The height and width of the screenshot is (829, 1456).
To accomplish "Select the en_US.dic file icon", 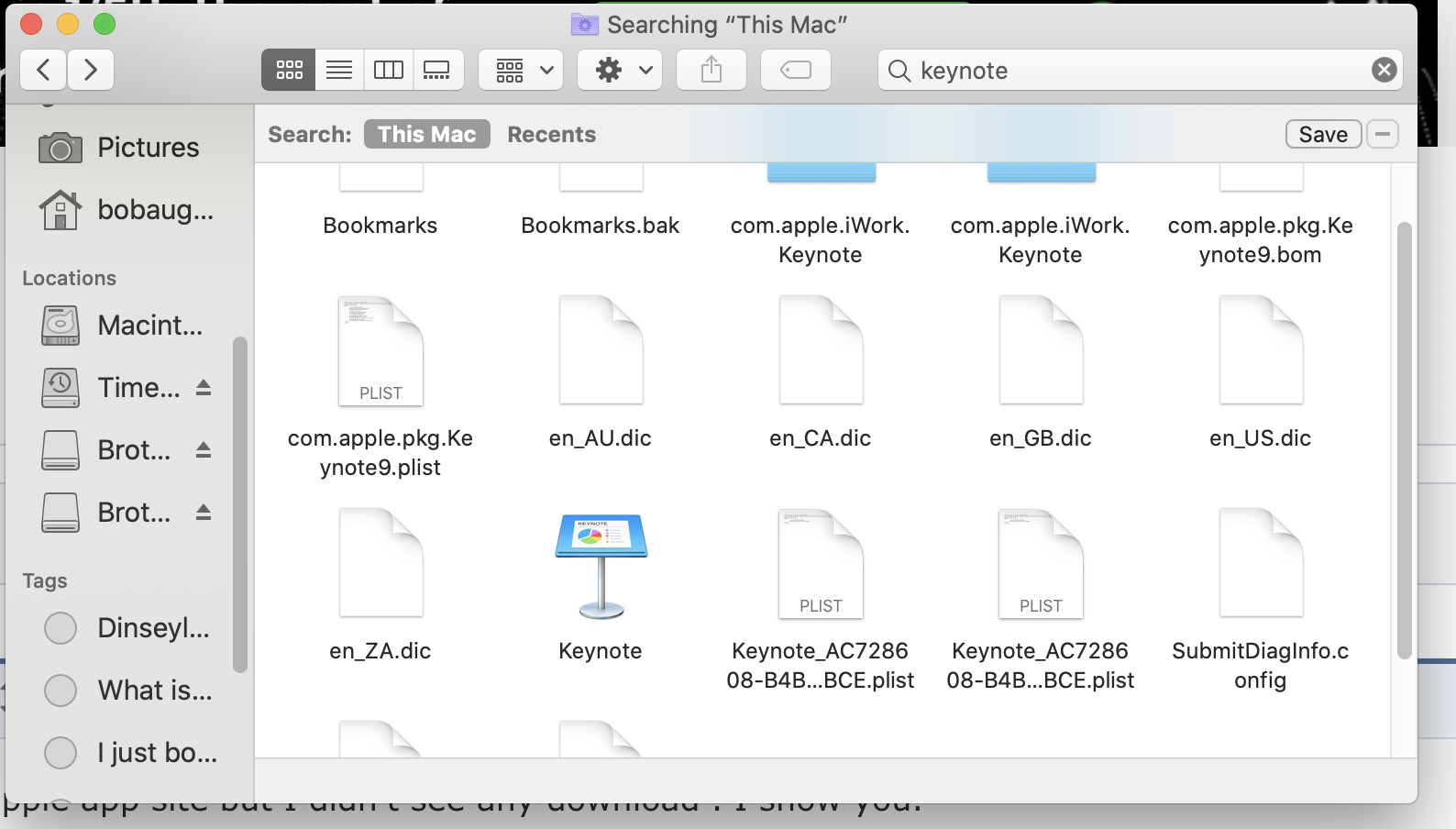I will point(1261,350).
